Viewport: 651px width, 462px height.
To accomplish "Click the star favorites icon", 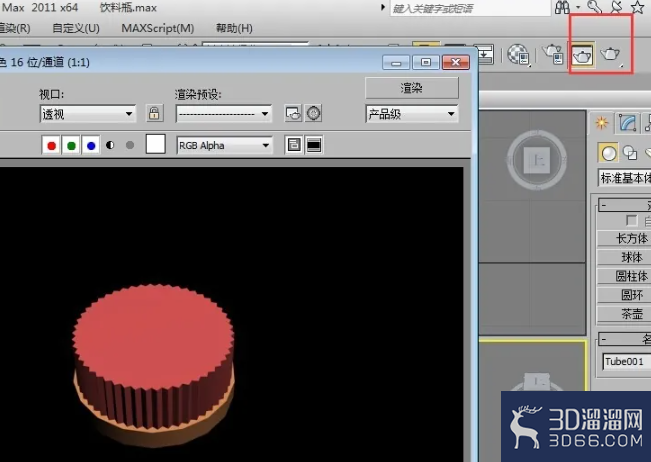I will tap(638, 7).
